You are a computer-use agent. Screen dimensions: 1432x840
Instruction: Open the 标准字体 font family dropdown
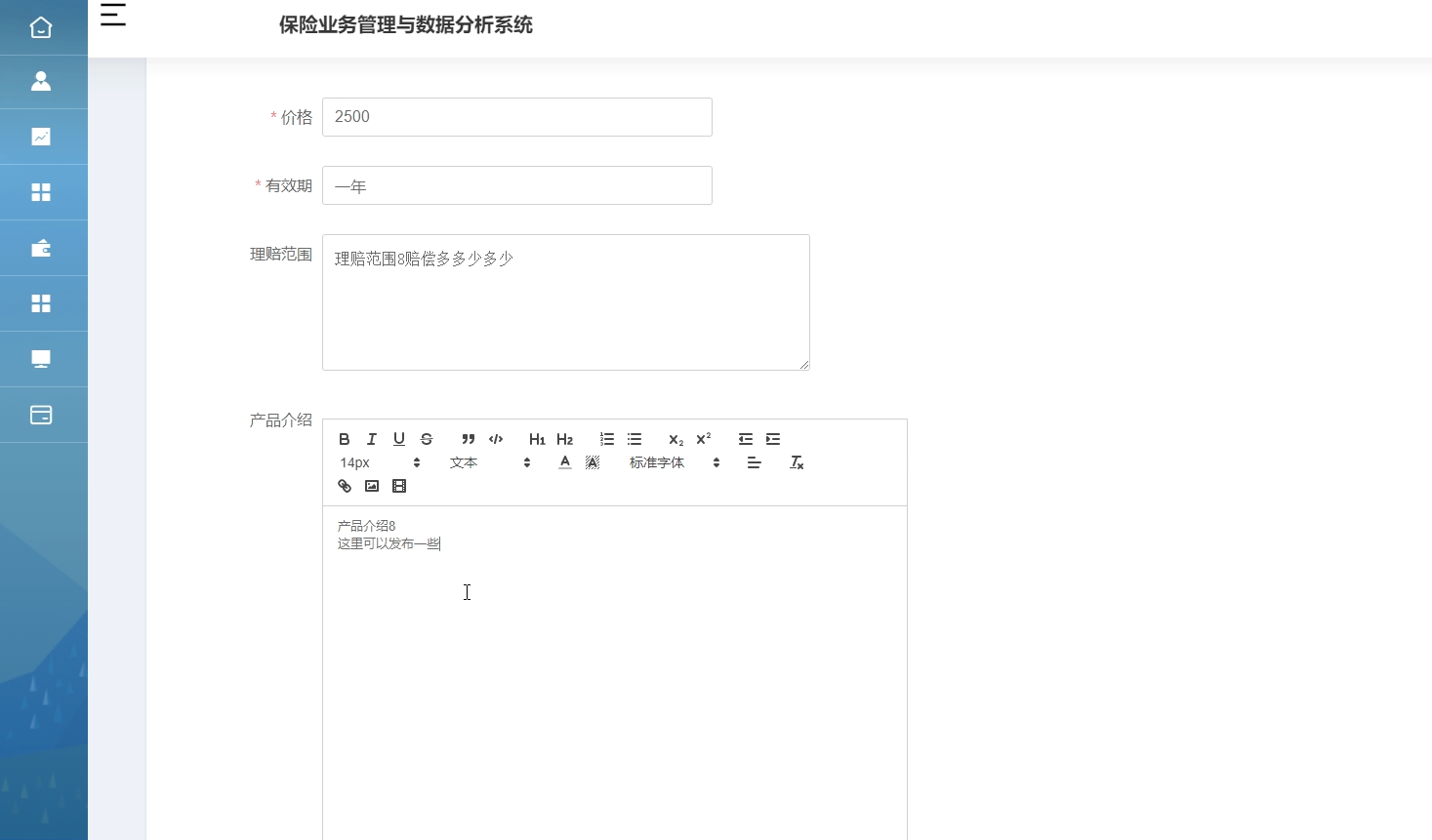(x=667, y=462)
